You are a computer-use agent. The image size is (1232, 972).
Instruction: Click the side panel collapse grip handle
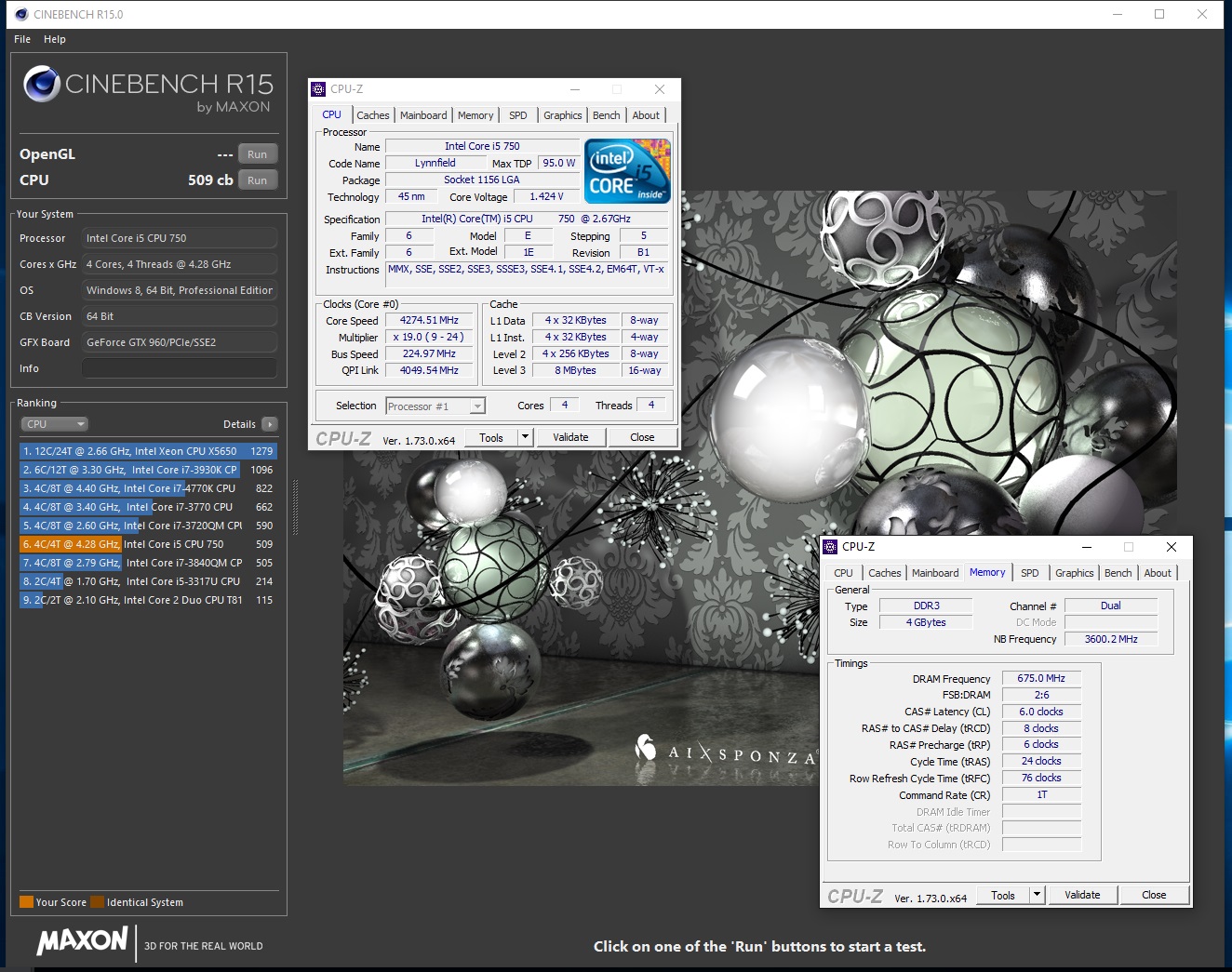296,507
